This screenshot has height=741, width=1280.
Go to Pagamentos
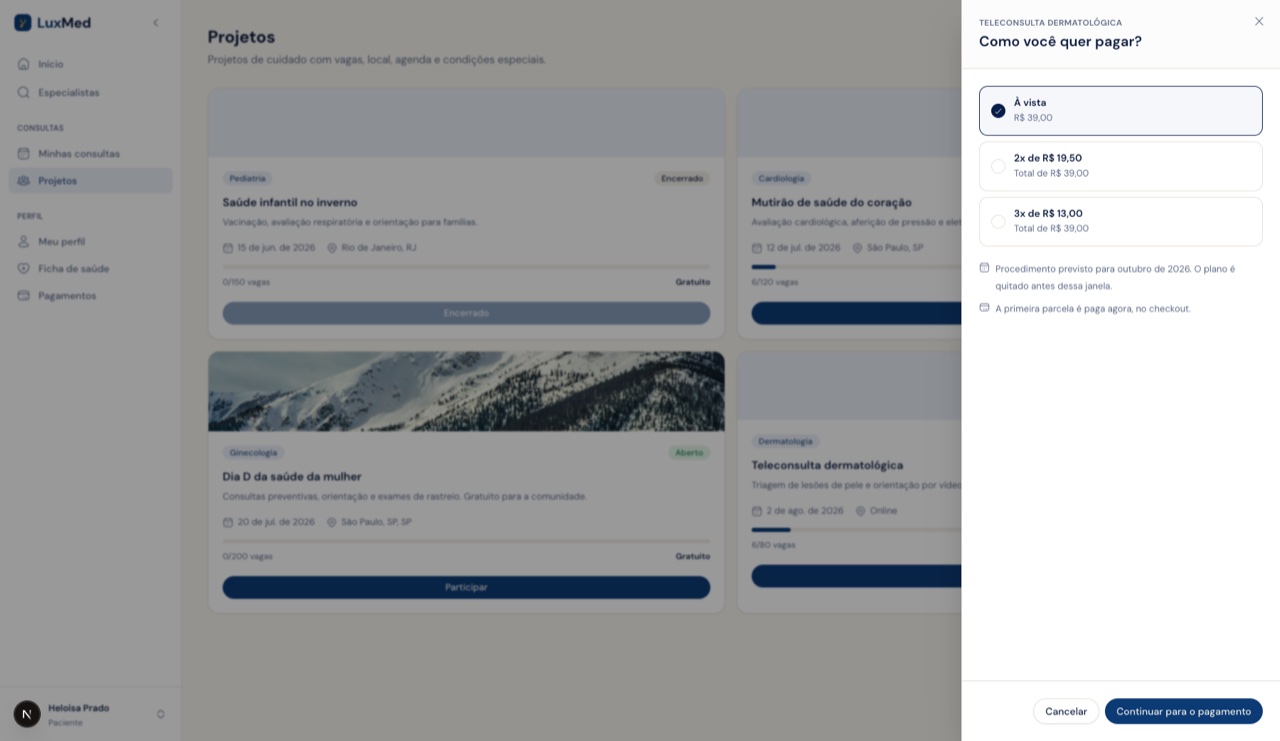point(91,295)
